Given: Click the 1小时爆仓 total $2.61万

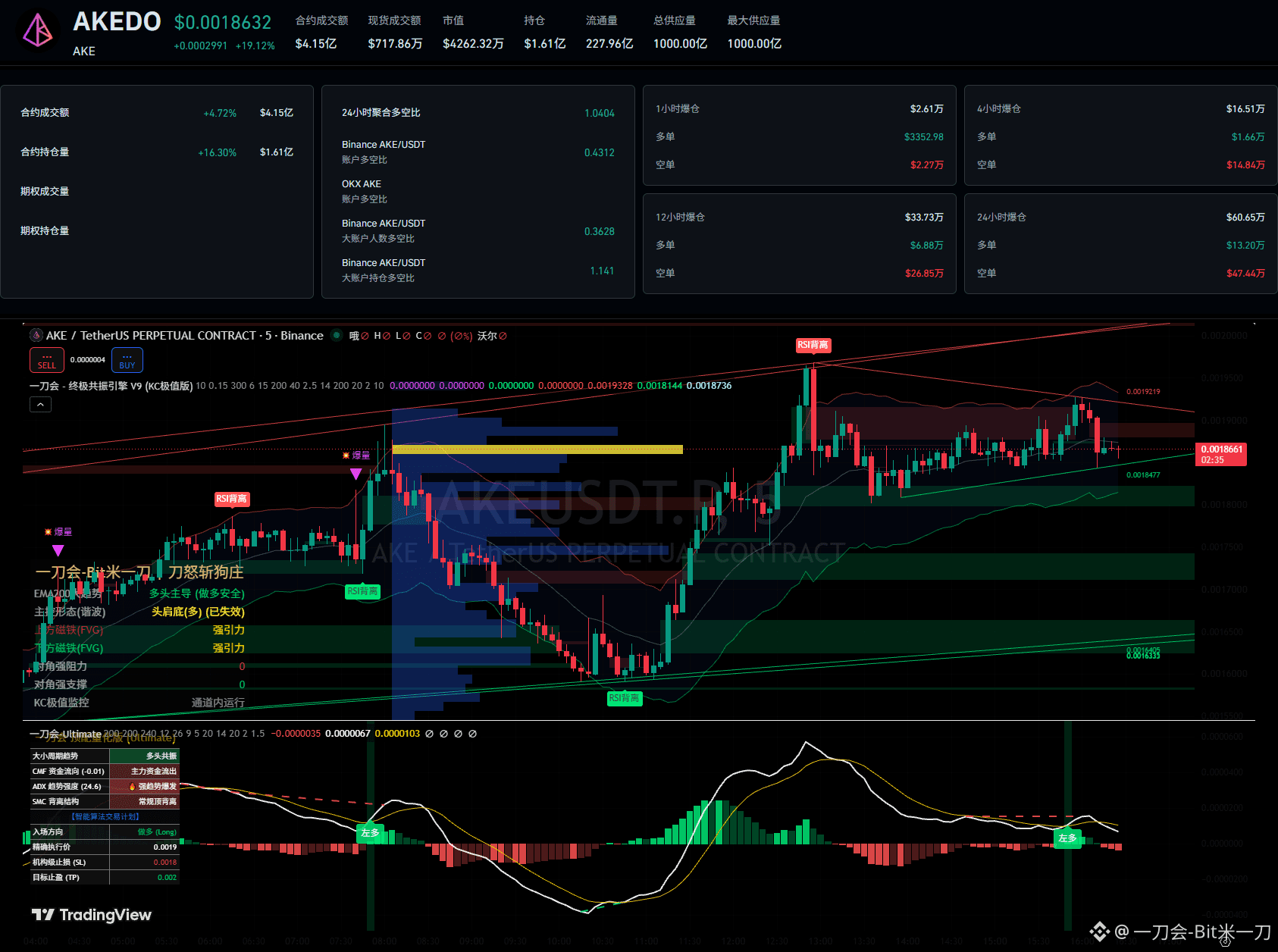Looking at the screenshot, I should [927, 109].
